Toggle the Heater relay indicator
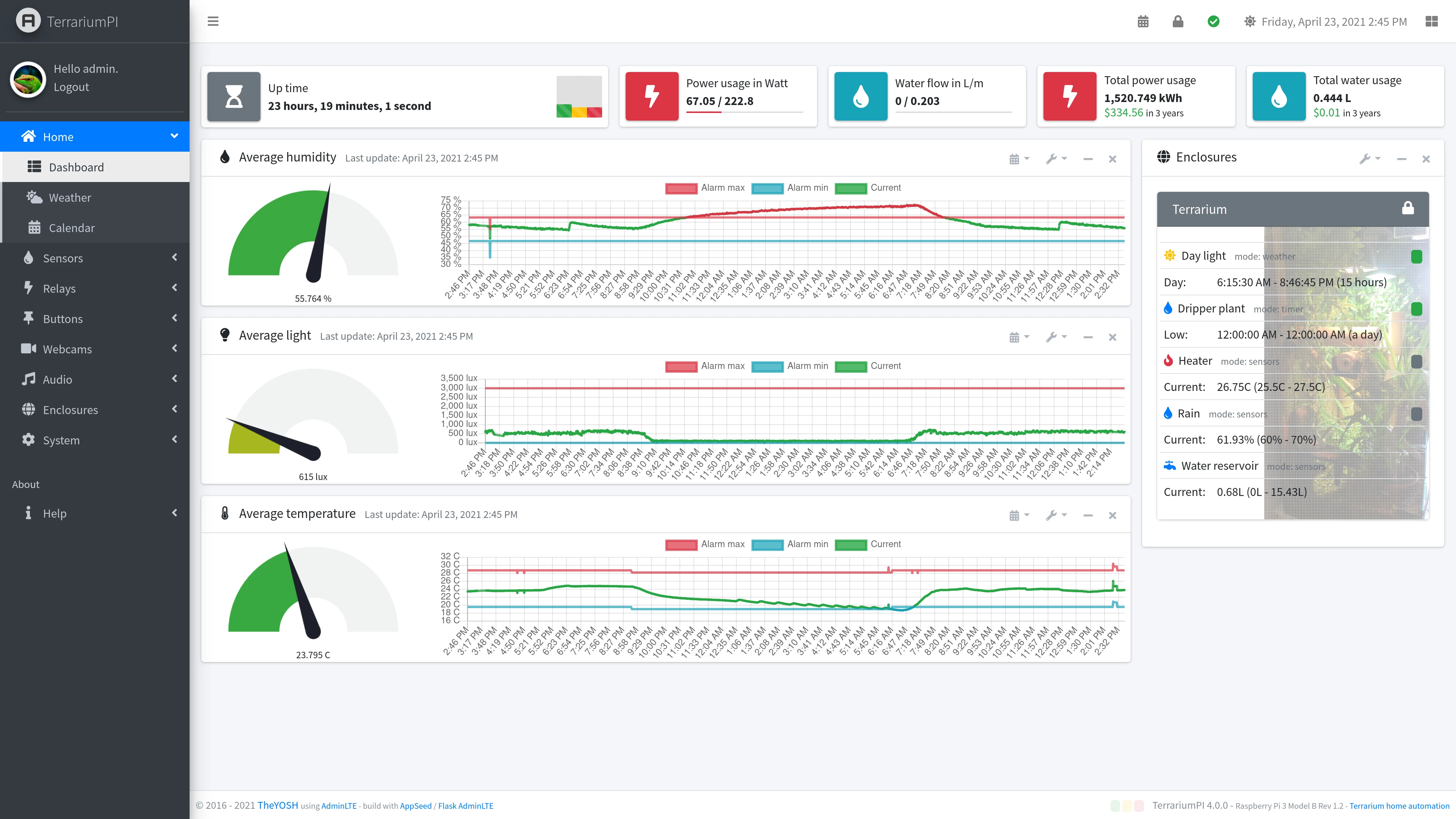The width and height of the screenshot is (1456, 819). click(1416, 362)
